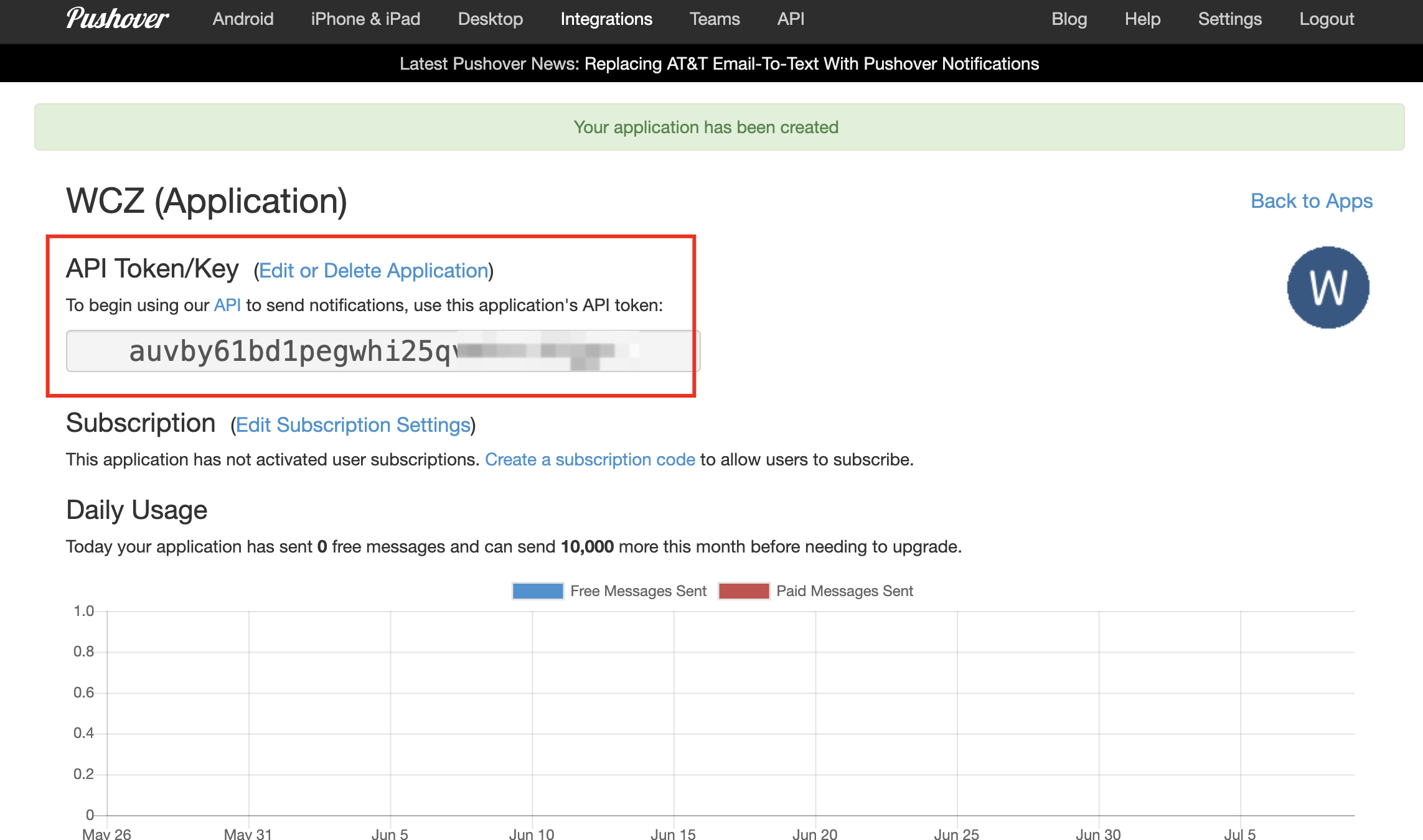Click Back to Apps link
Screen dimensions: 1423x840
pyautogui.click(x=1311, y=201)
